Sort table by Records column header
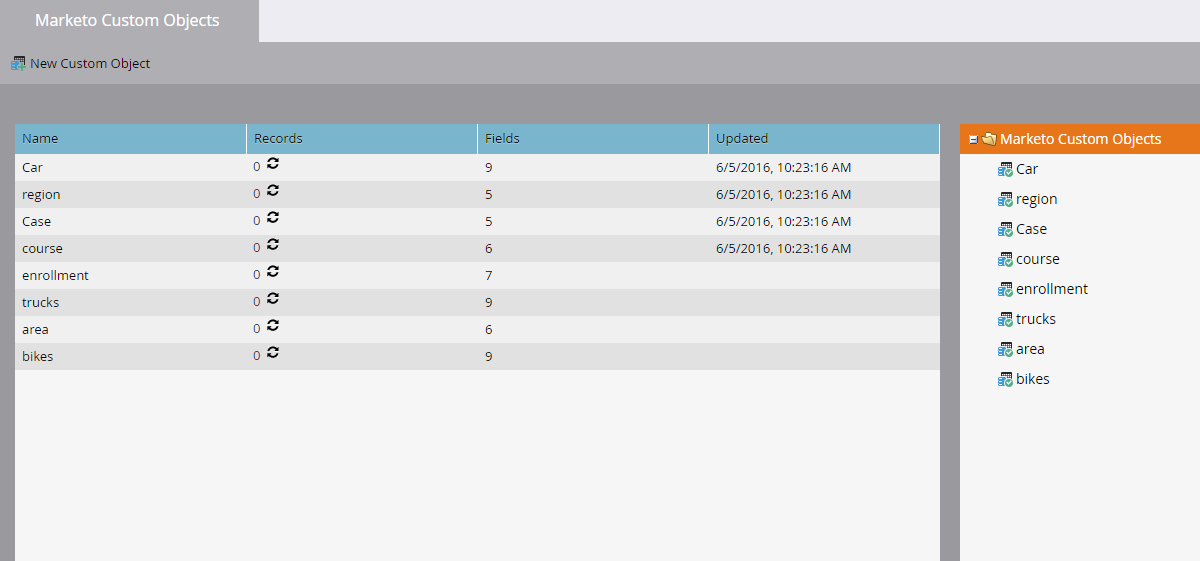1200x561 pixels. tap(362, 139)
